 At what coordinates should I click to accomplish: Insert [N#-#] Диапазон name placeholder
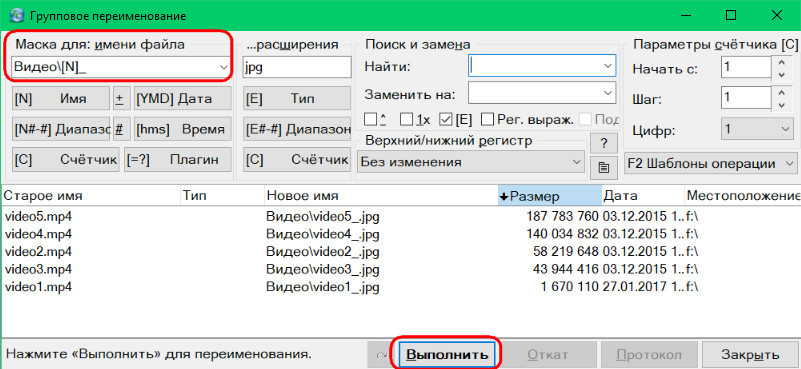pos(60,129)
